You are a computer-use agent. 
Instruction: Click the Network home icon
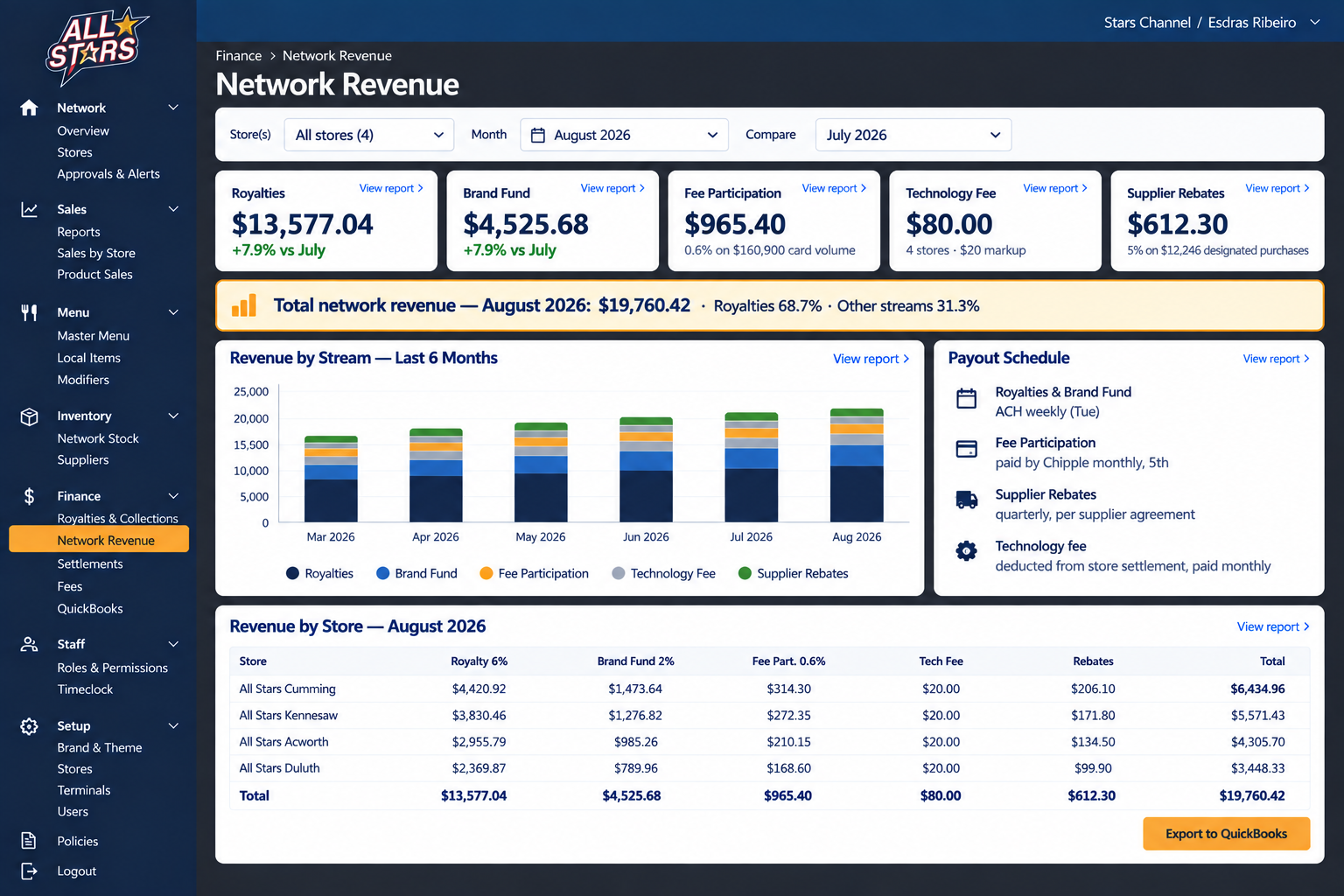pyautogui.click(x=29, y=108)
